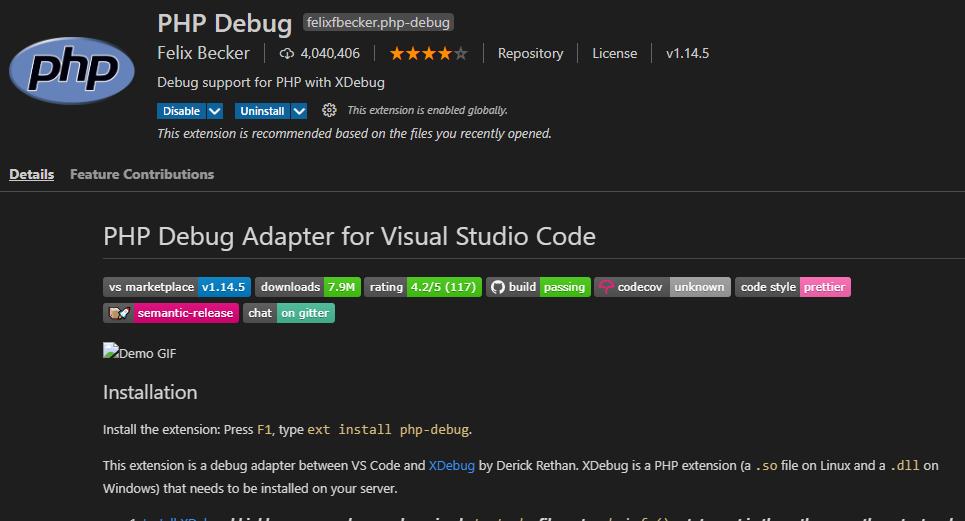Screen dimensions: 965x521
Task: Click the GitHub build passing badge
Action: coord(538,287)
